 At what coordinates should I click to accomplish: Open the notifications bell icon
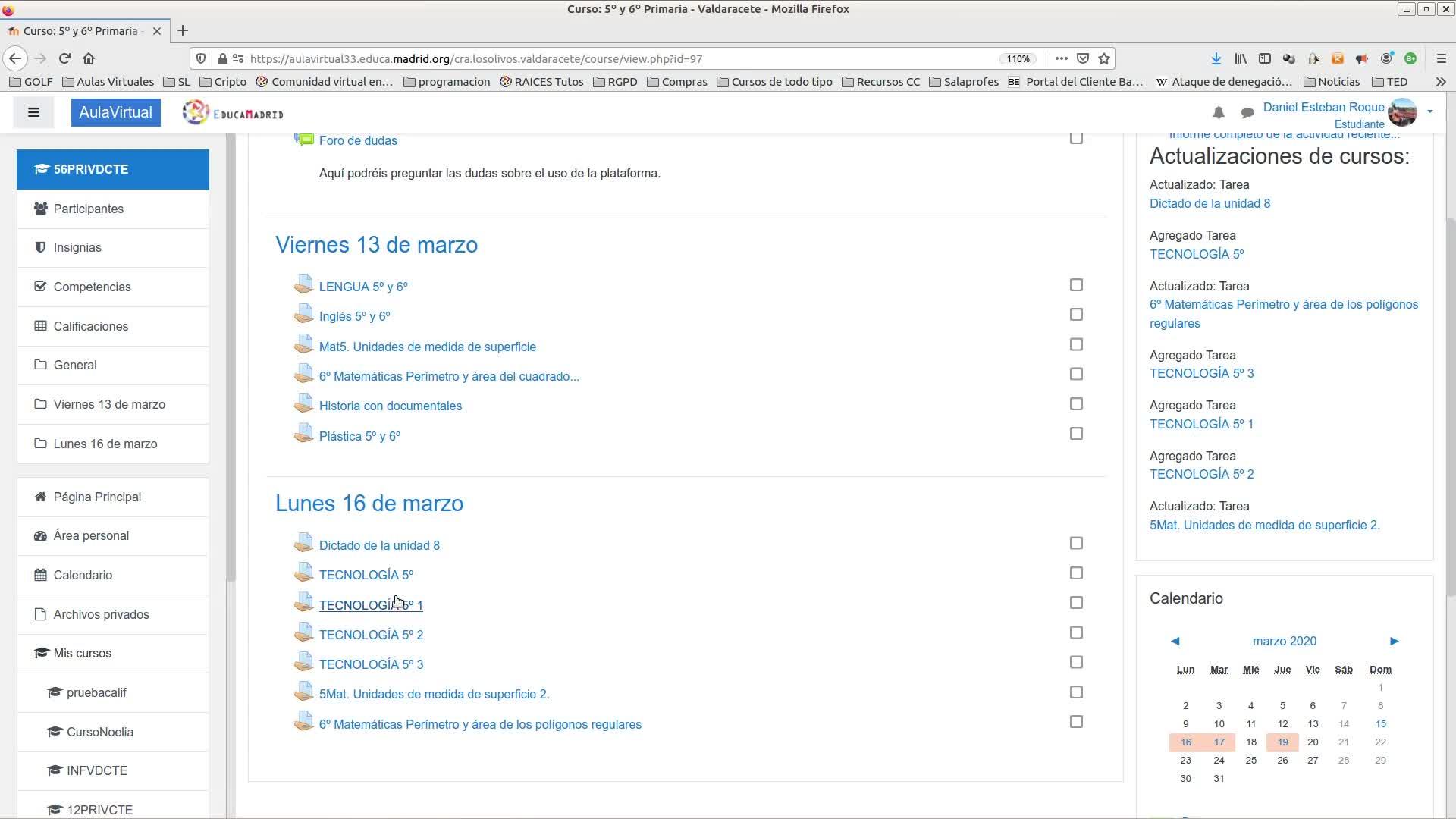coord(1218,113)
